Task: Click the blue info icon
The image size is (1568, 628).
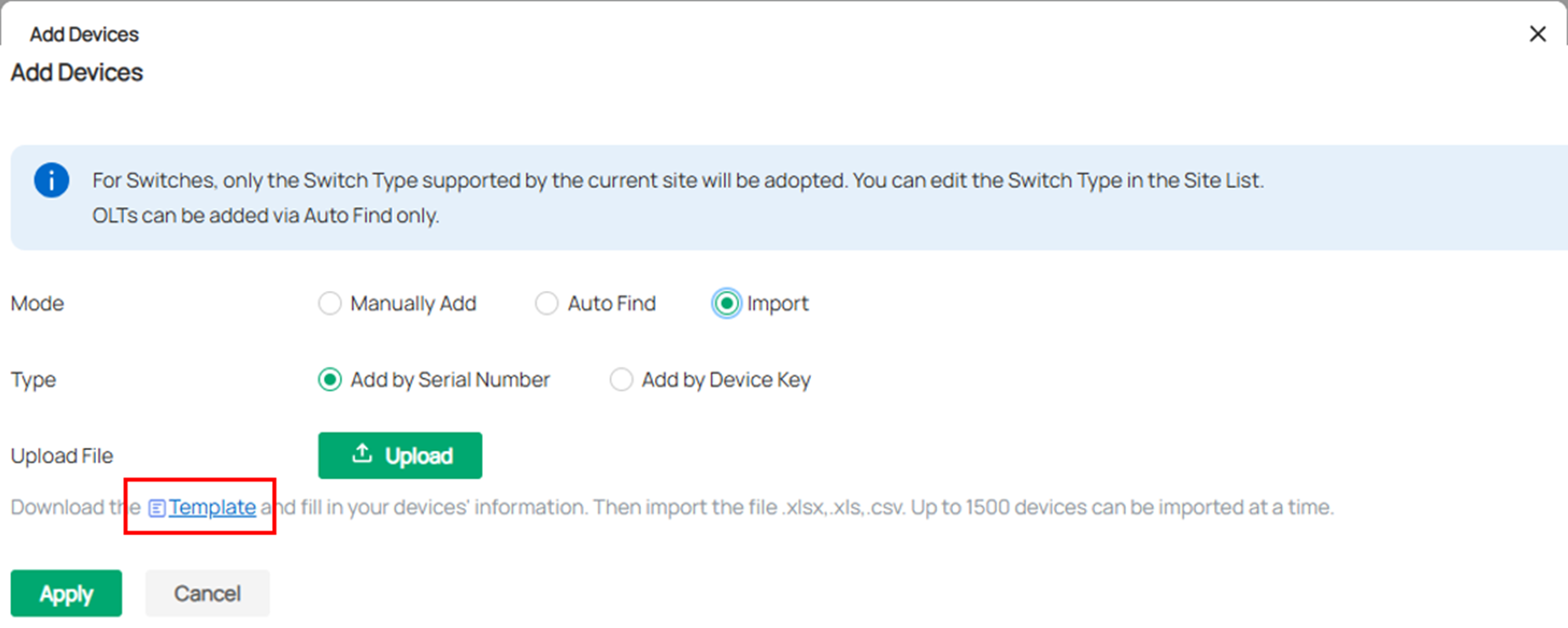Action: pyautogui.click(x=51, y=180)
